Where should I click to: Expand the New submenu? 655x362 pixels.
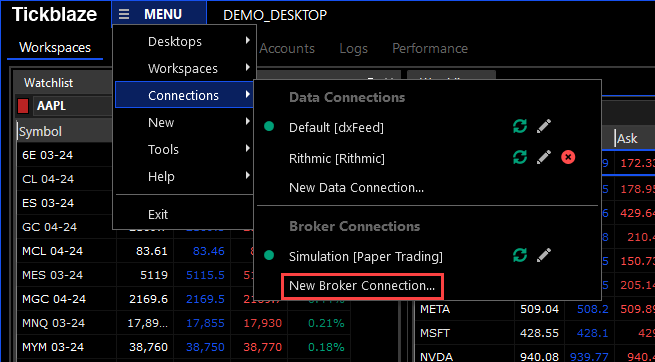pyautogui.click(x=184, y=122)
